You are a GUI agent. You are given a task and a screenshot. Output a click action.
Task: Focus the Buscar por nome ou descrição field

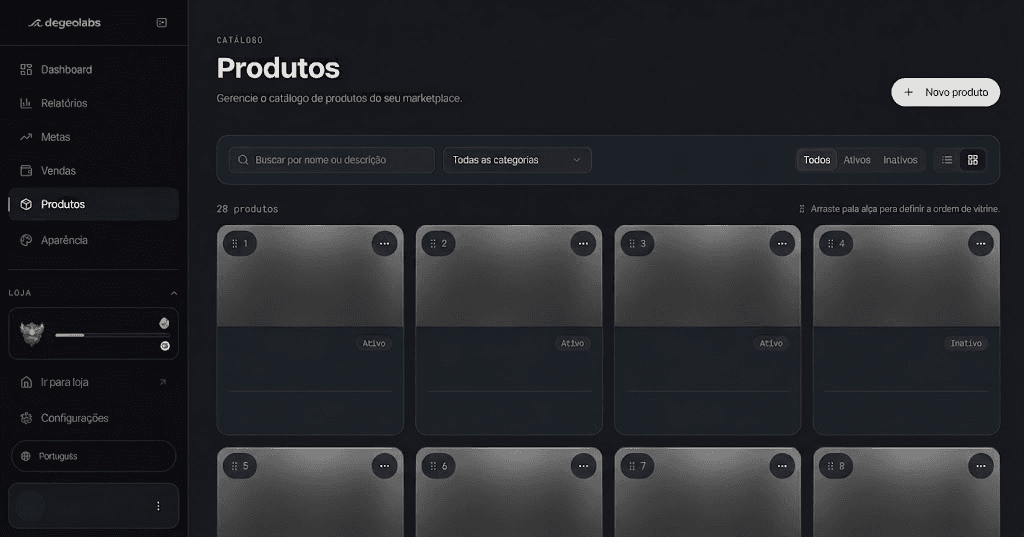click(x=332, y=160)
